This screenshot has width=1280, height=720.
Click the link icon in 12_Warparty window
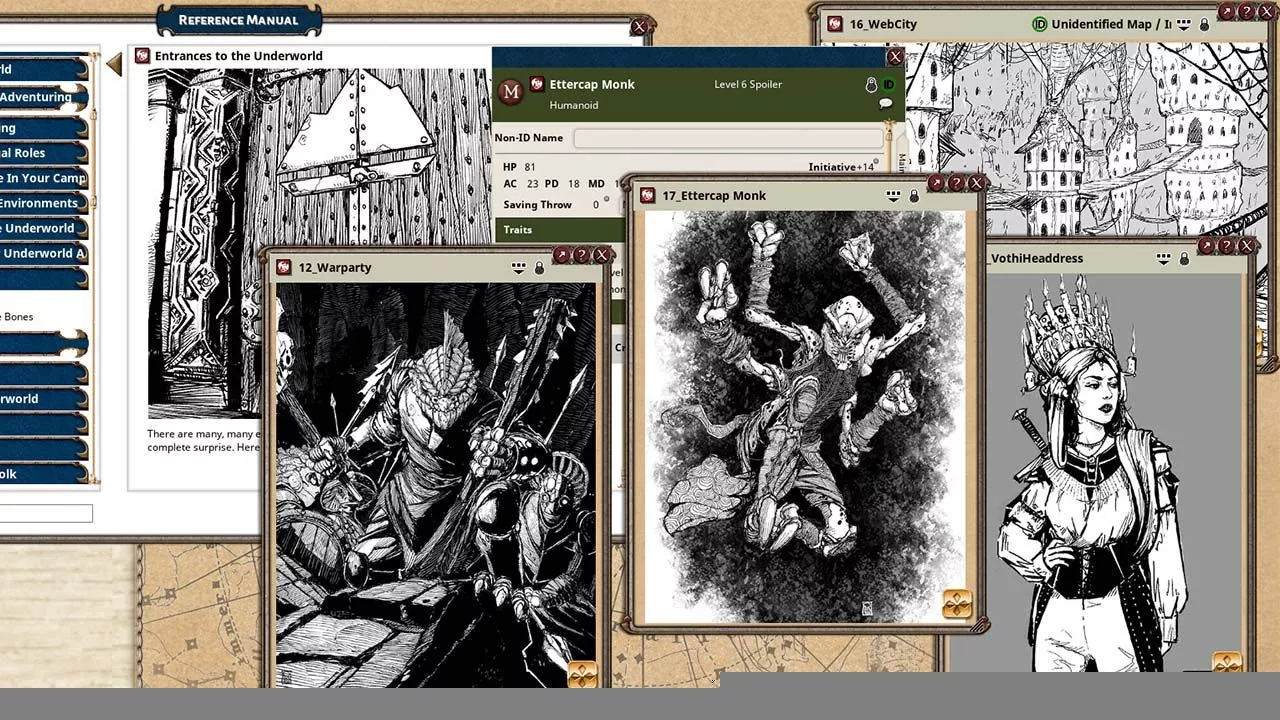[x=284, y=268]
